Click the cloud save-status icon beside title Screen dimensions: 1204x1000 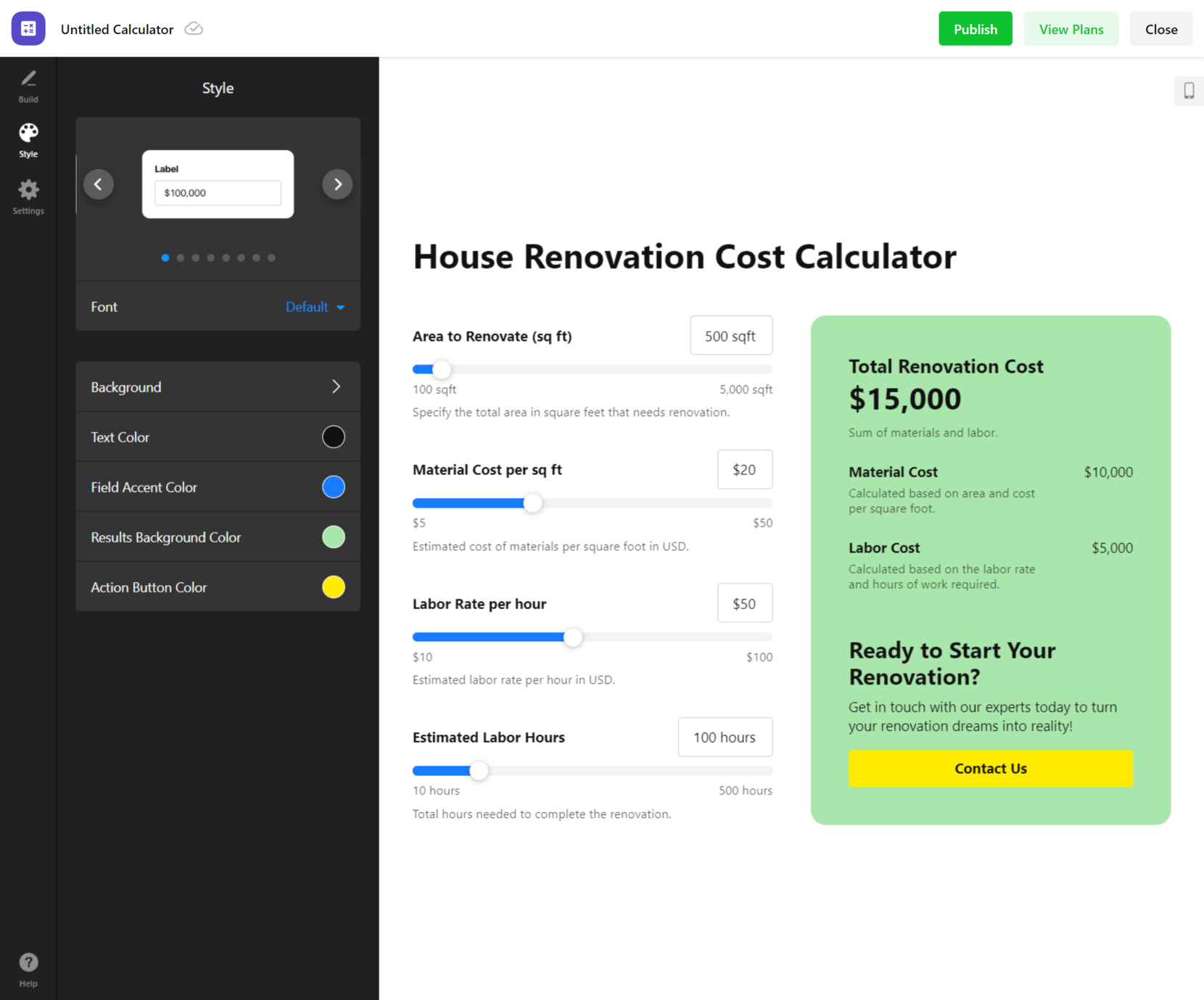(x=193, y=29)
